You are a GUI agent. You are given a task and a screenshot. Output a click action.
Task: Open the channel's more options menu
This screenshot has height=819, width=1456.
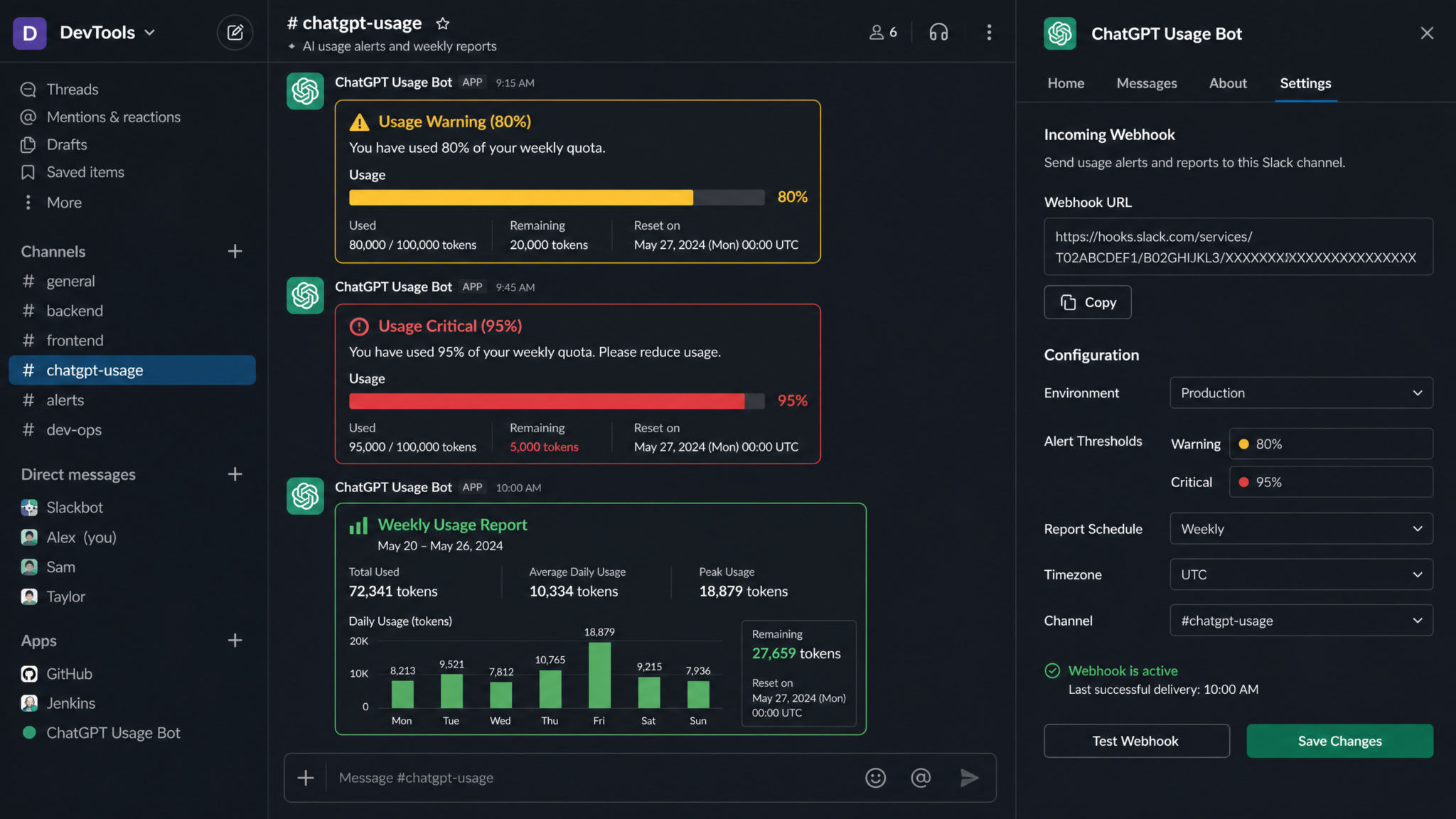pyautogui.click(x=989, y=32)
